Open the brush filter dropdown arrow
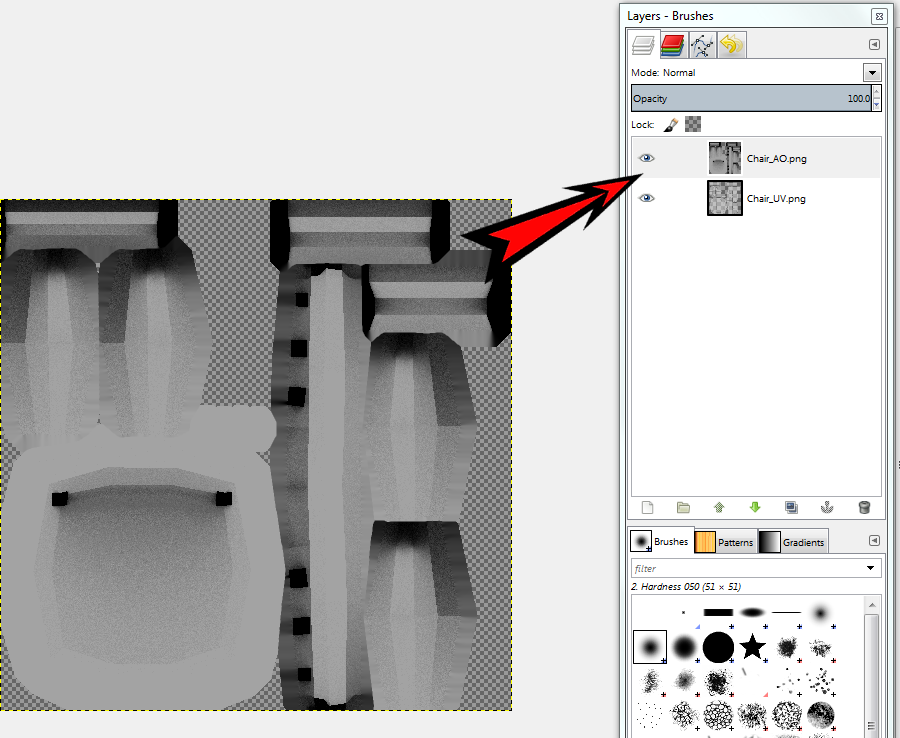This screenshot has width=900, height=738. pyautogui.click(x=871, y=568)
